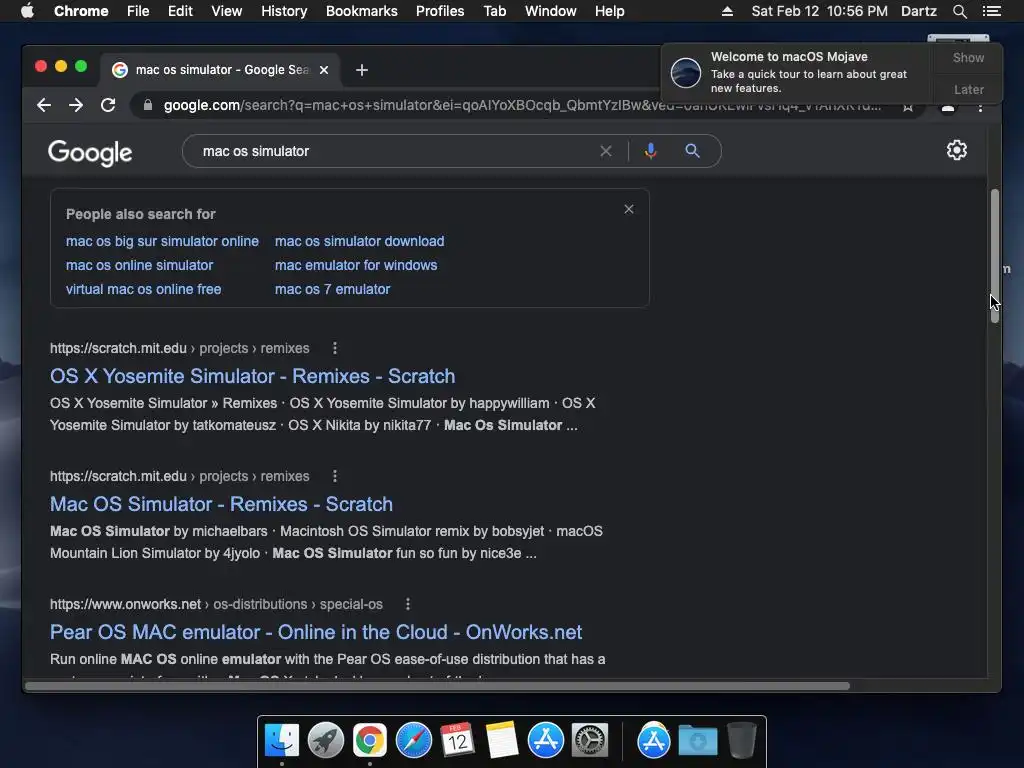Open options for second scratch.mit.edu result
Screen dimensions: 1024x768
tap(335, 476)
